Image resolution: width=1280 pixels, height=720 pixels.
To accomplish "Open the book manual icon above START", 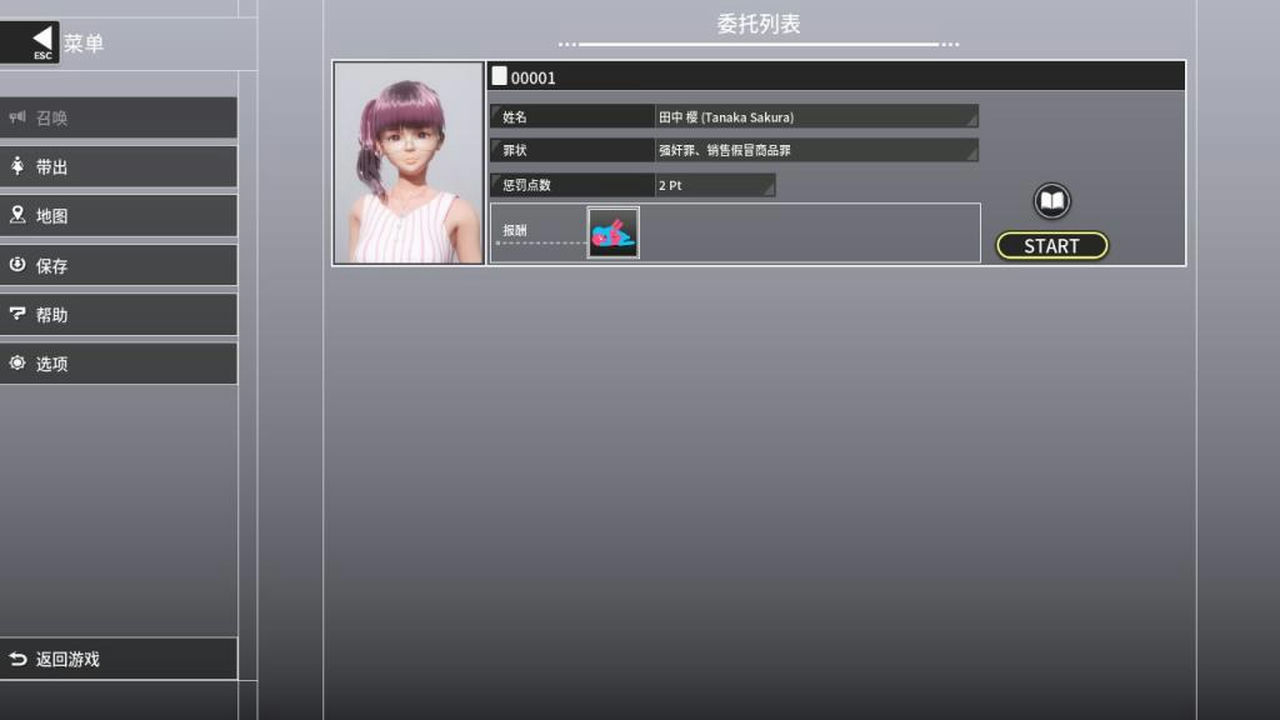I will click(1051, 201).
